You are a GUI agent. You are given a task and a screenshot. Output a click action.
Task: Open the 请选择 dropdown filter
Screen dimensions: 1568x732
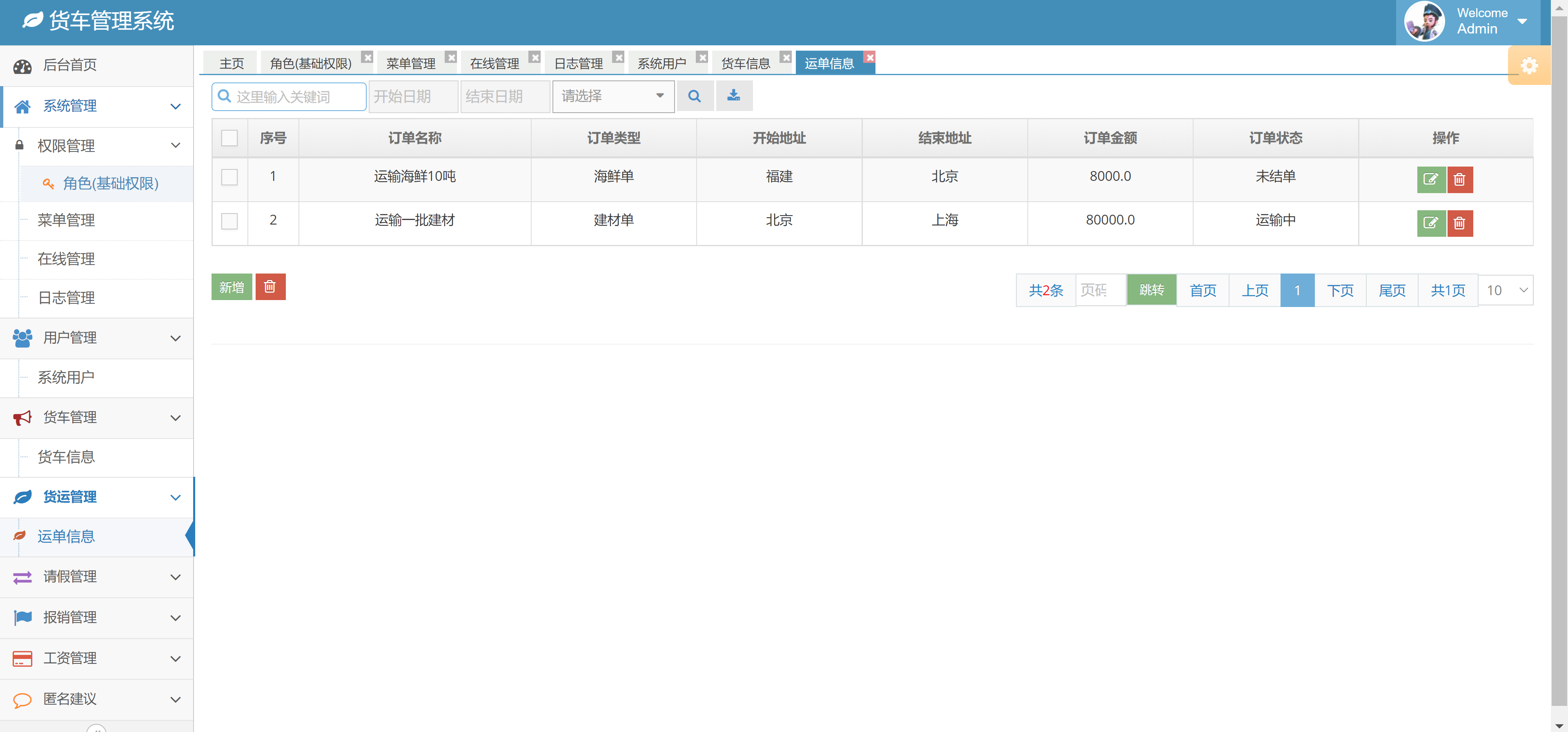[x=612, y=96]
